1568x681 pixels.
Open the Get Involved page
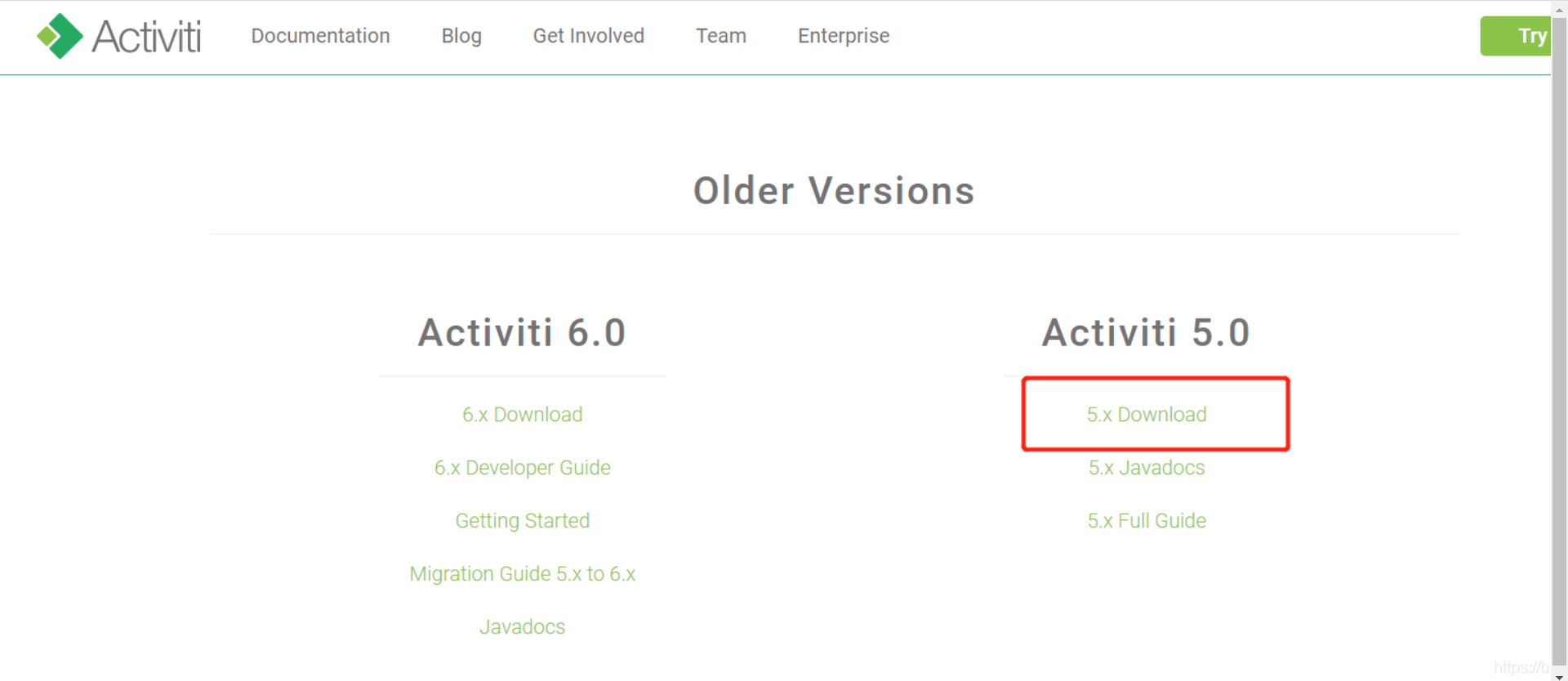(588, 36)
